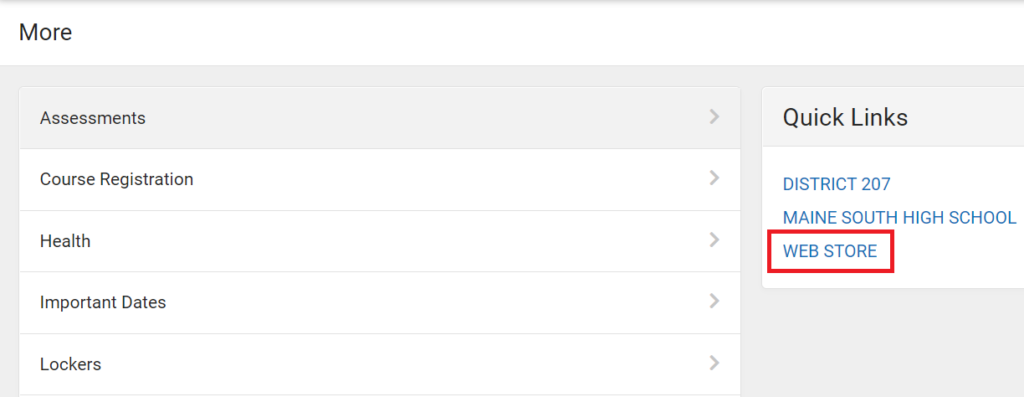Click the arrow icon on Course Registration row
1024x397 pixels.
click(714, 178)
